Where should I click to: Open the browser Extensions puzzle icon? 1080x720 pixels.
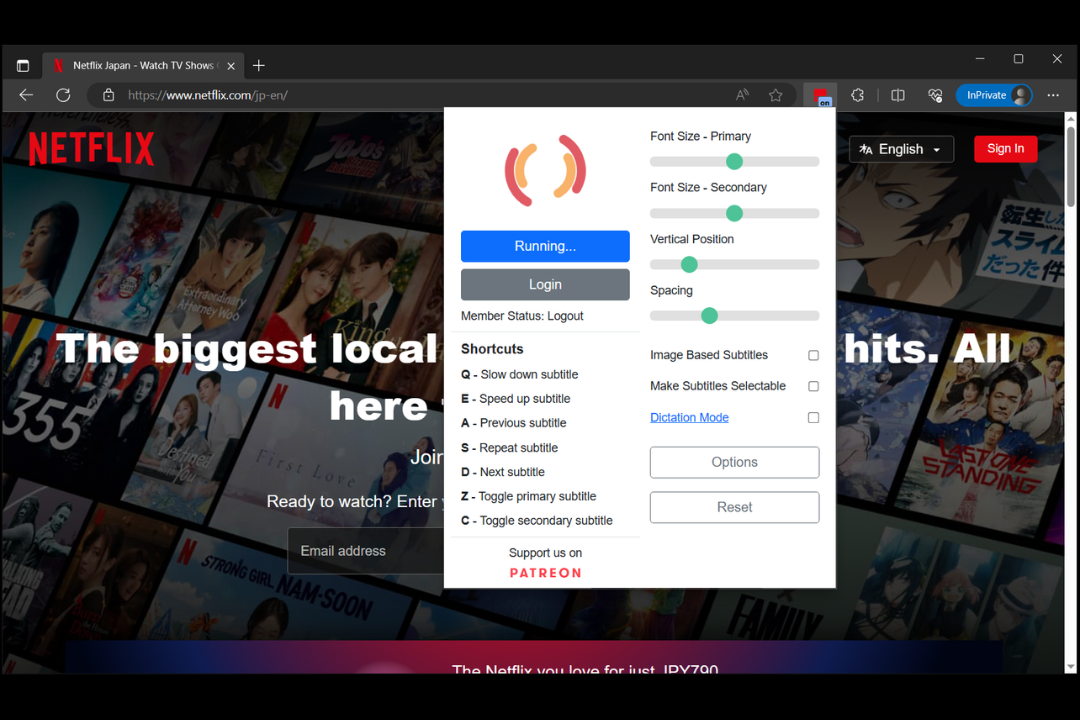coord(858,95)
